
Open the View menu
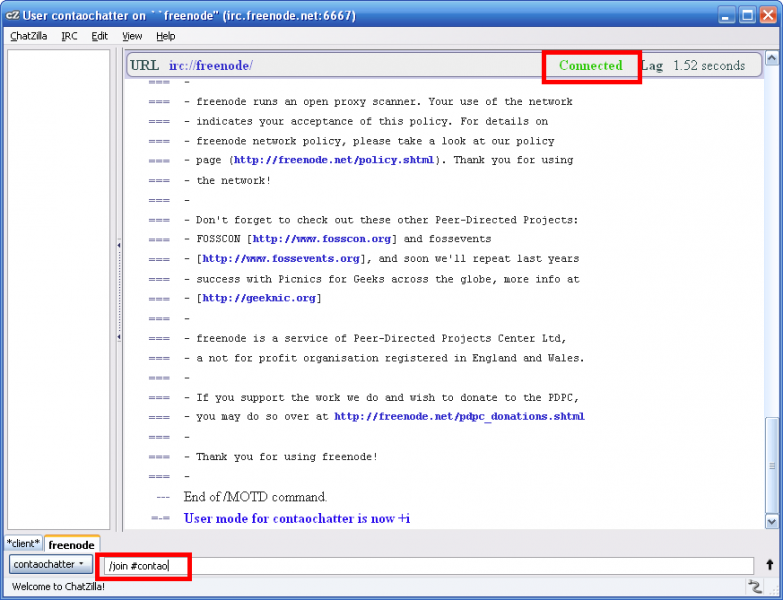coord(132,36)
